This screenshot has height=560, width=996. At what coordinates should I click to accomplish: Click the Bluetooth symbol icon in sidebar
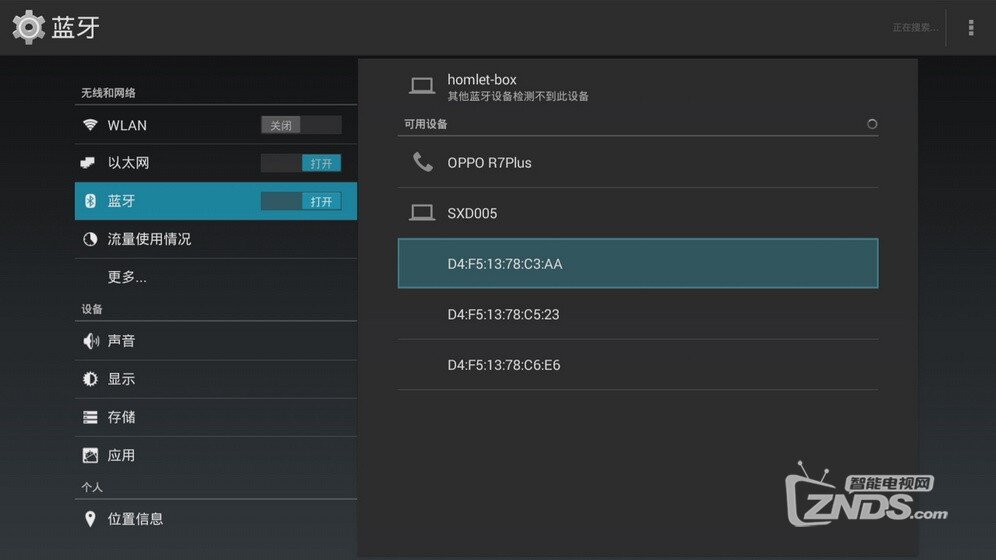[90, 201]
